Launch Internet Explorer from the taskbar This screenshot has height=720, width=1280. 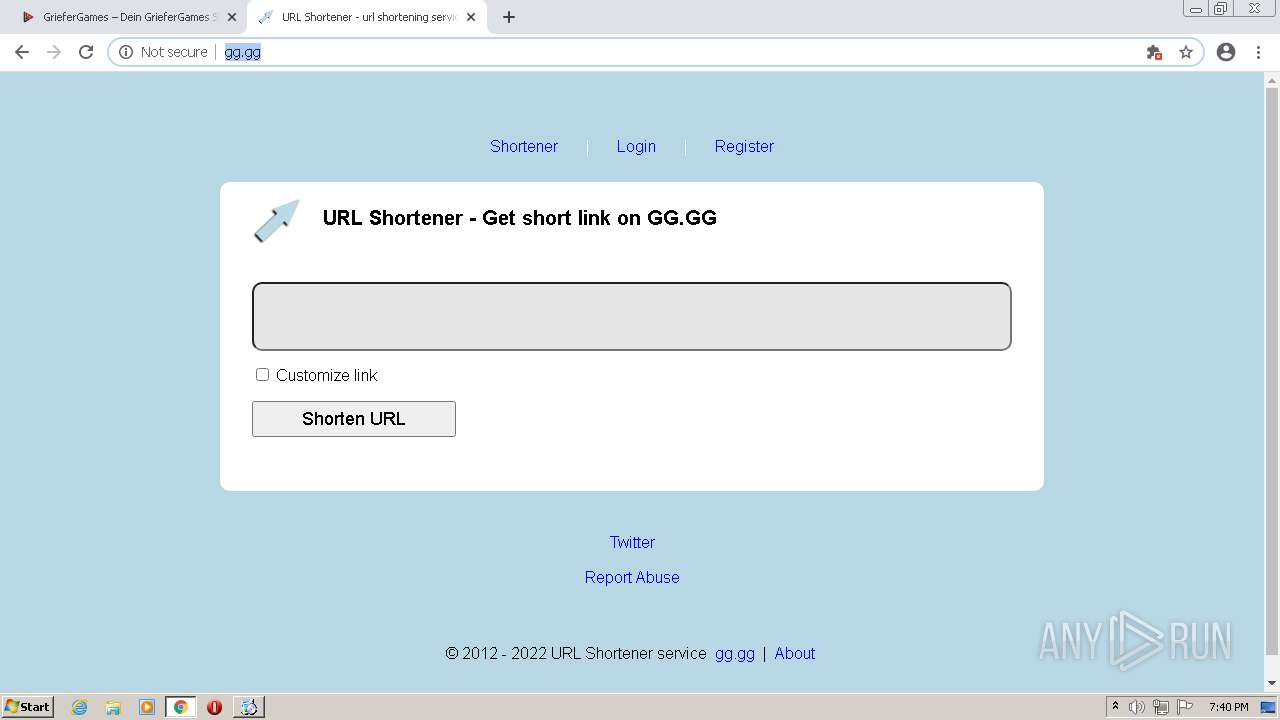[80, 707]
